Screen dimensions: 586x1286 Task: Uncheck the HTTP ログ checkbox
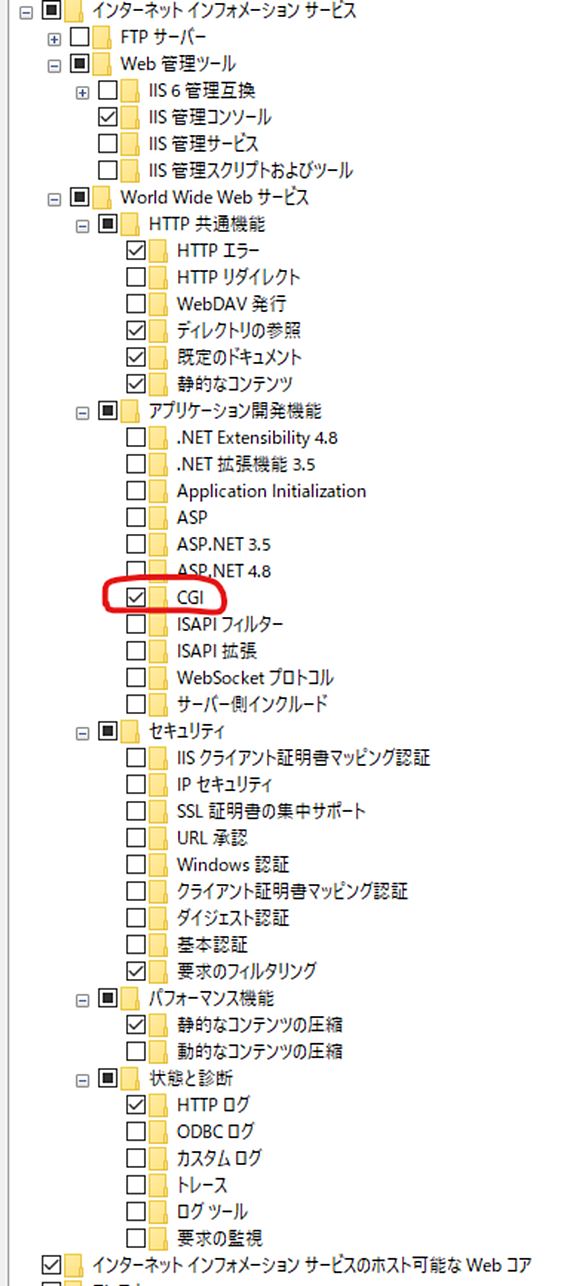[136, 1105]
